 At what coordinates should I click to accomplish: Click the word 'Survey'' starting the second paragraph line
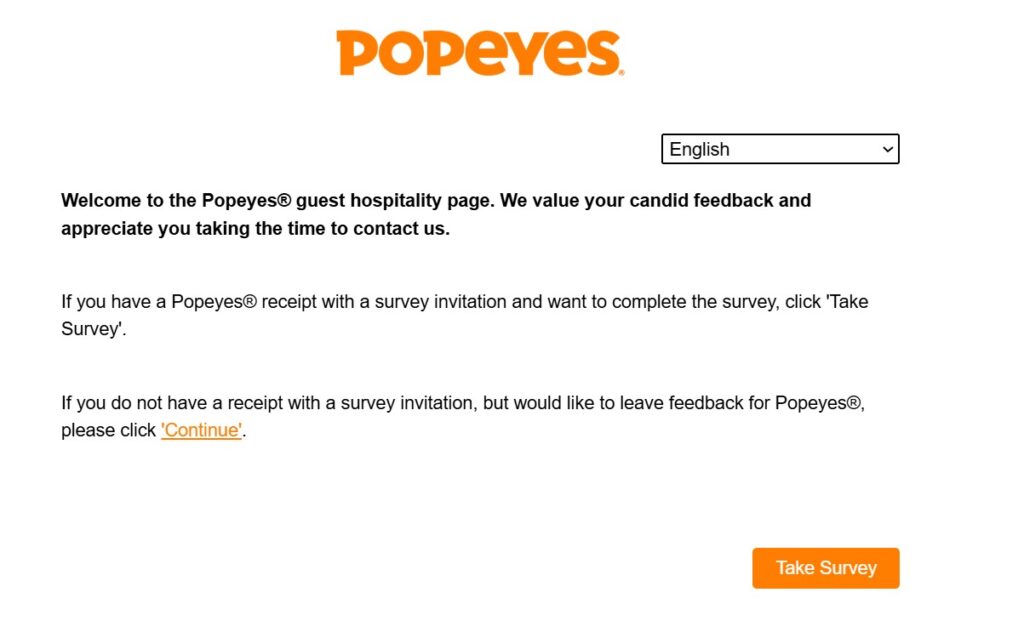[x=93, y=328]
